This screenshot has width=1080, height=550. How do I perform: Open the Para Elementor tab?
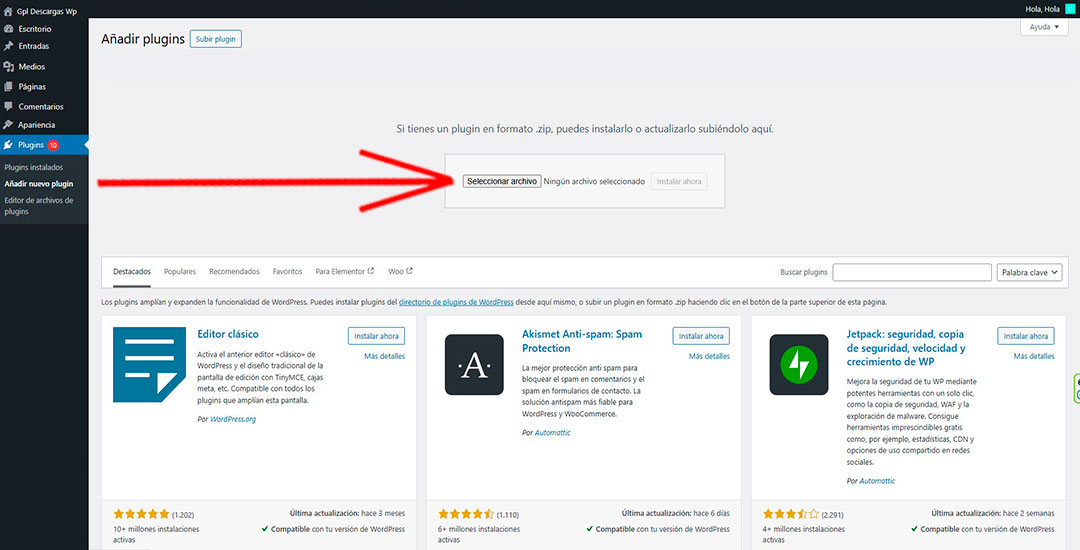[x=344, y=272]
